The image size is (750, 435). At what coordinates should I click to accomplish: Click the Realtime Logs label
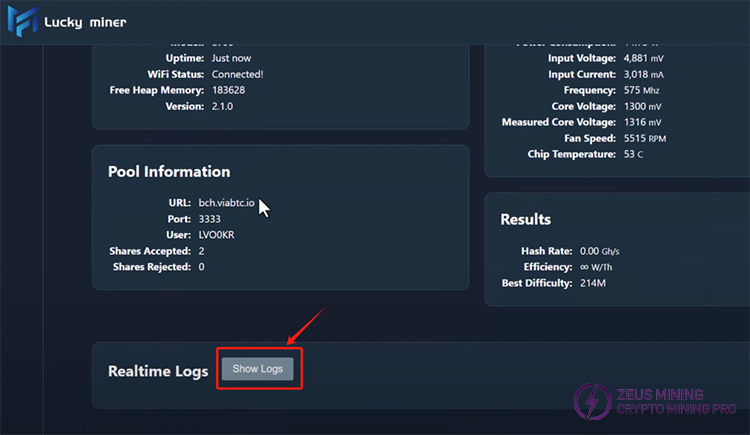click(158, 371)
